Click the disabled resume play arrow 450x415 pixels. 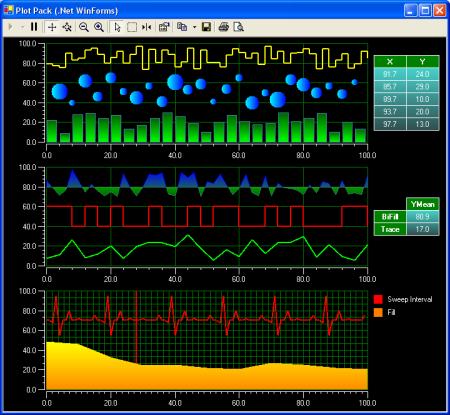click(10, 27)
